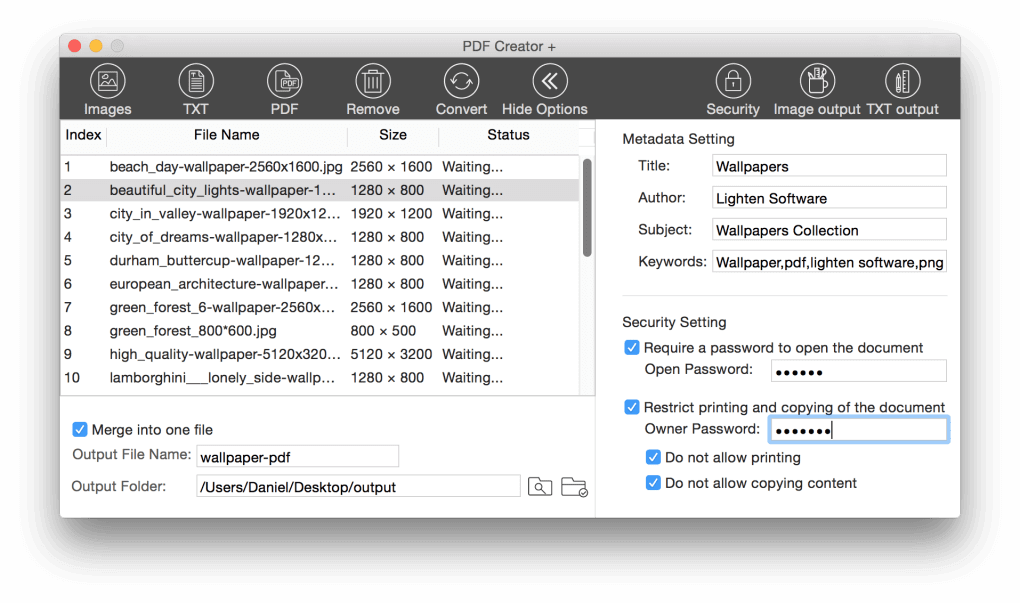Uncheck Restrict printing and copying
1020x603 pixels.
[x=632, y=407]
